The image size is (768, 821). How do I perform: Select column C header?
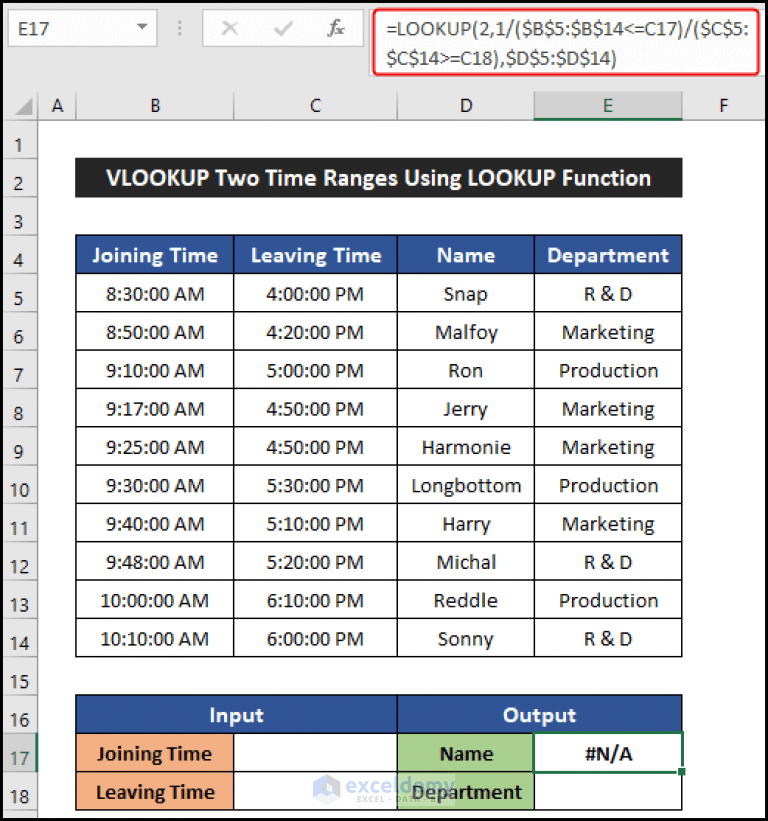(315, 106)
